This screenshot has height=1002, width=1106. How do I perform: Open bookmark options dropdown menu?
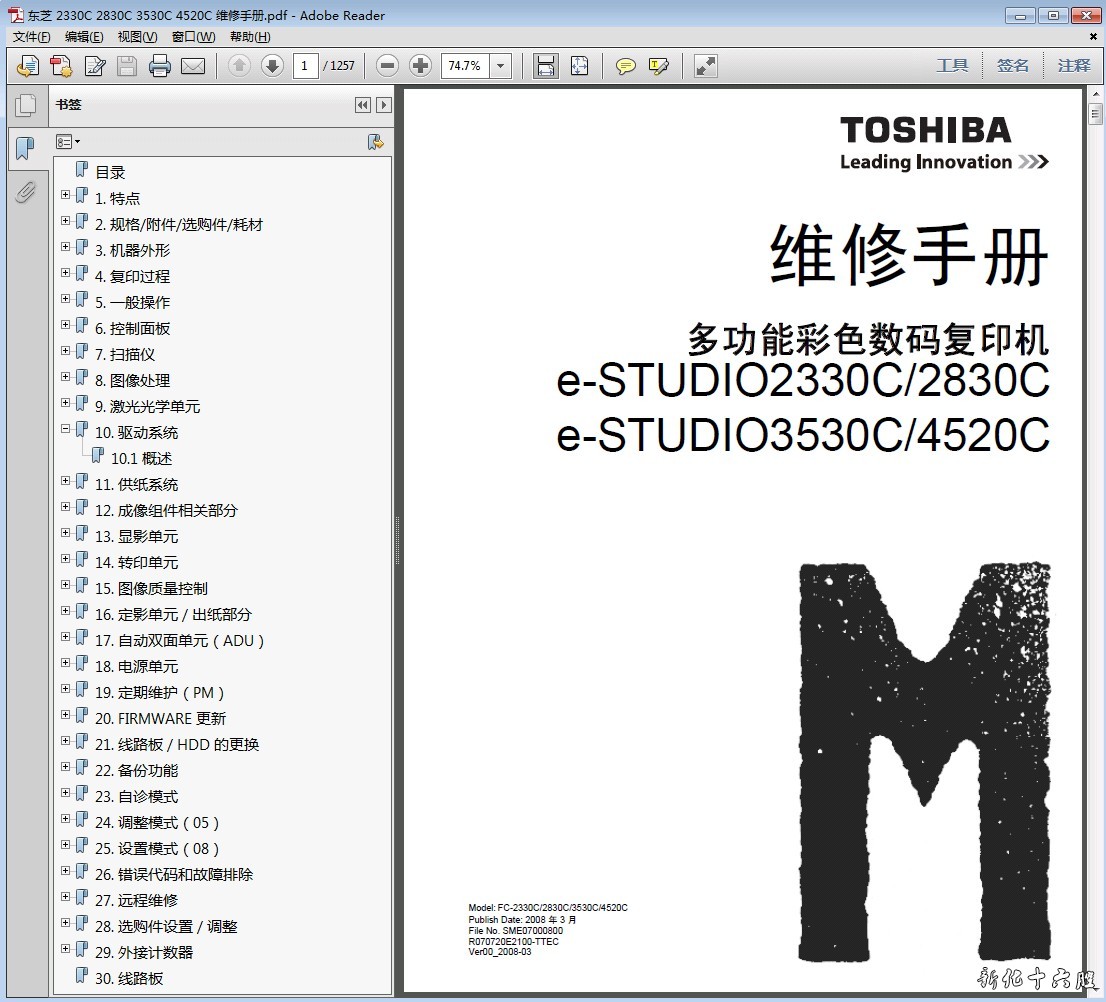[x=68, y=142]
